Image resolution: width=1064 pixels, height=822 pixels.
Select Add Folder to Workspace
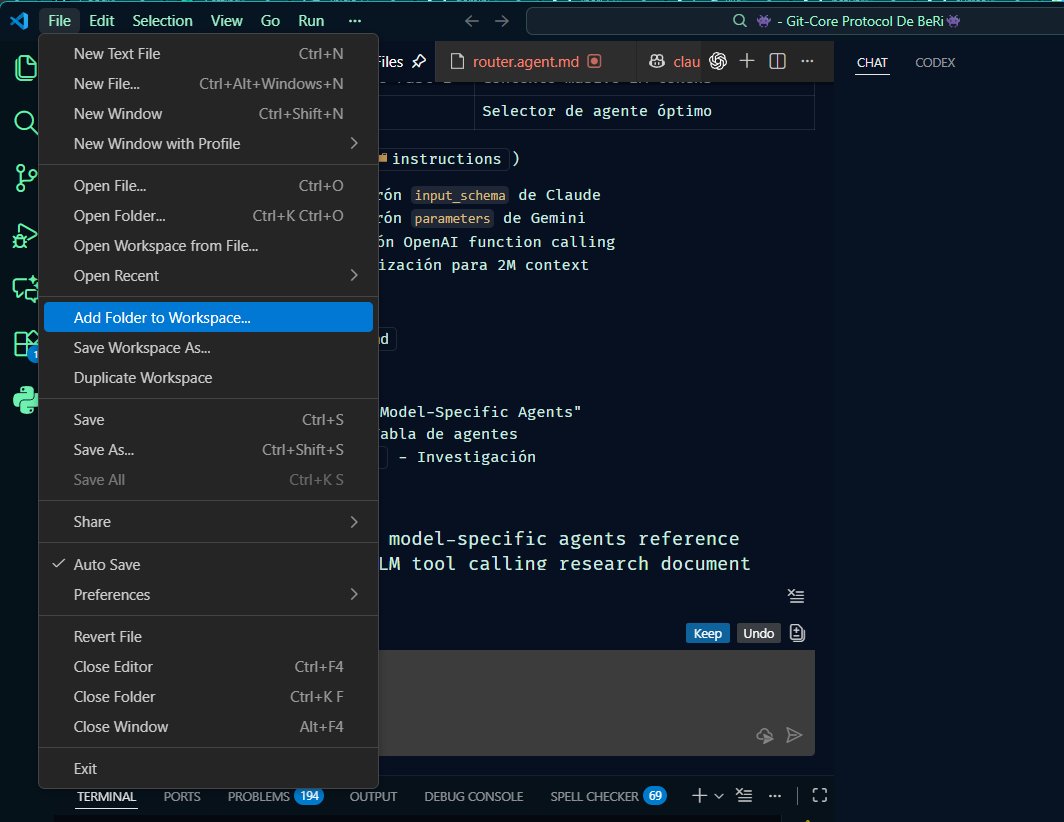160,316
